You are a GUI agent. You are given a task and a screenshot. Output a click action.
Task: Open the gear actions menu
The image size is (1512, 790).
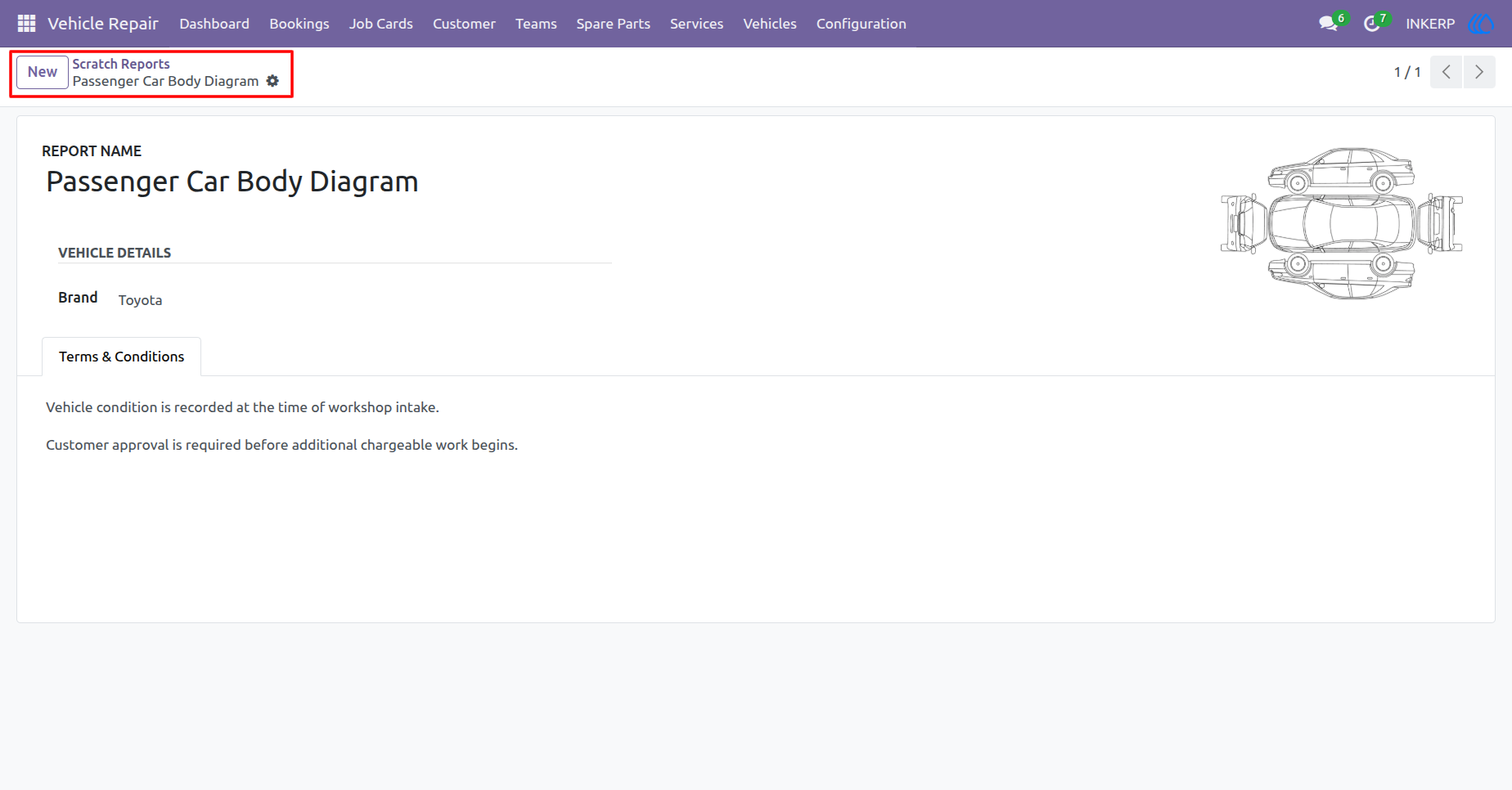[272, 81]
